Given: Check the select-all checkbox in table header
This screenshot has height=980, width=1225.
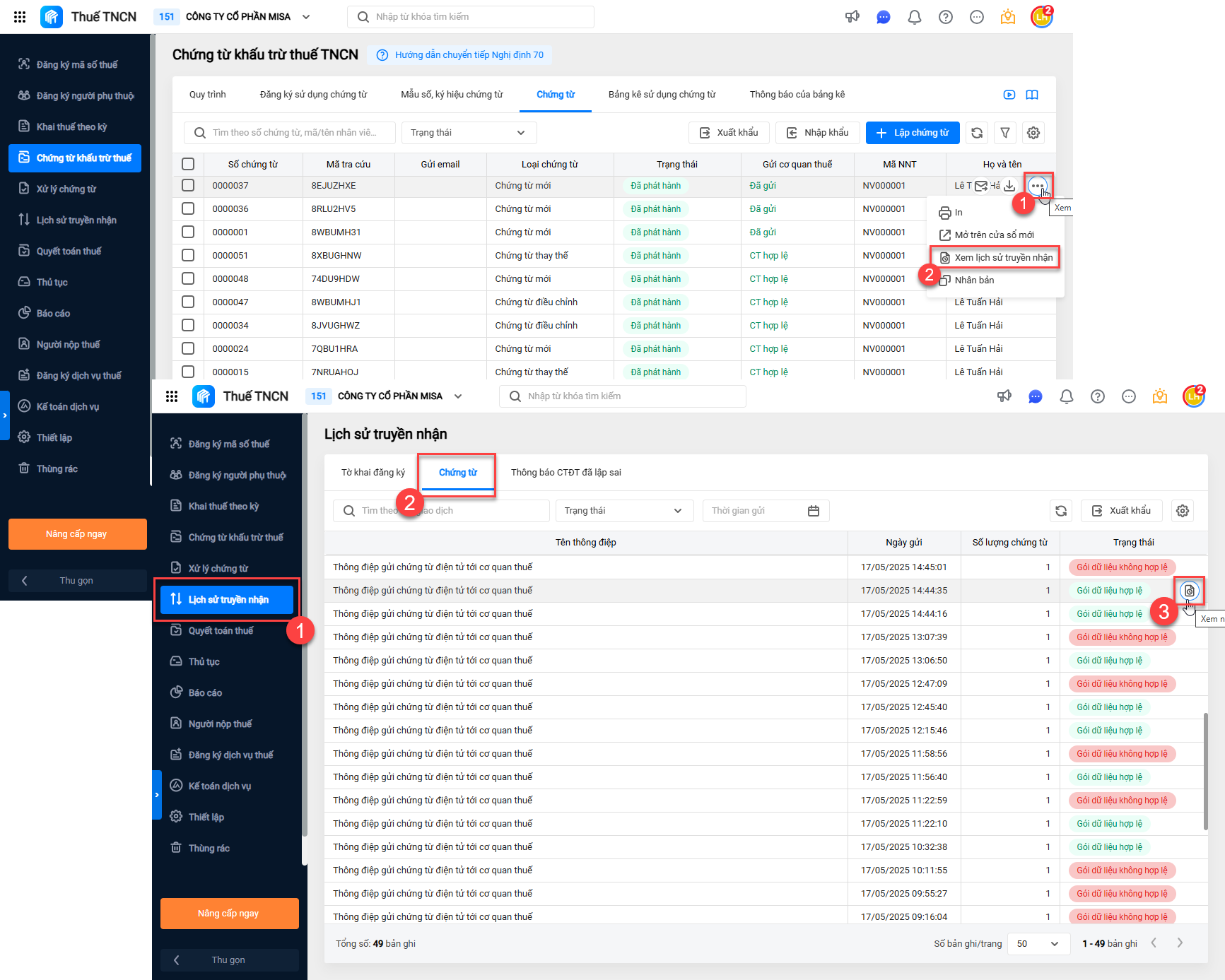Looking at the screenshot, I should coord(188,164).
